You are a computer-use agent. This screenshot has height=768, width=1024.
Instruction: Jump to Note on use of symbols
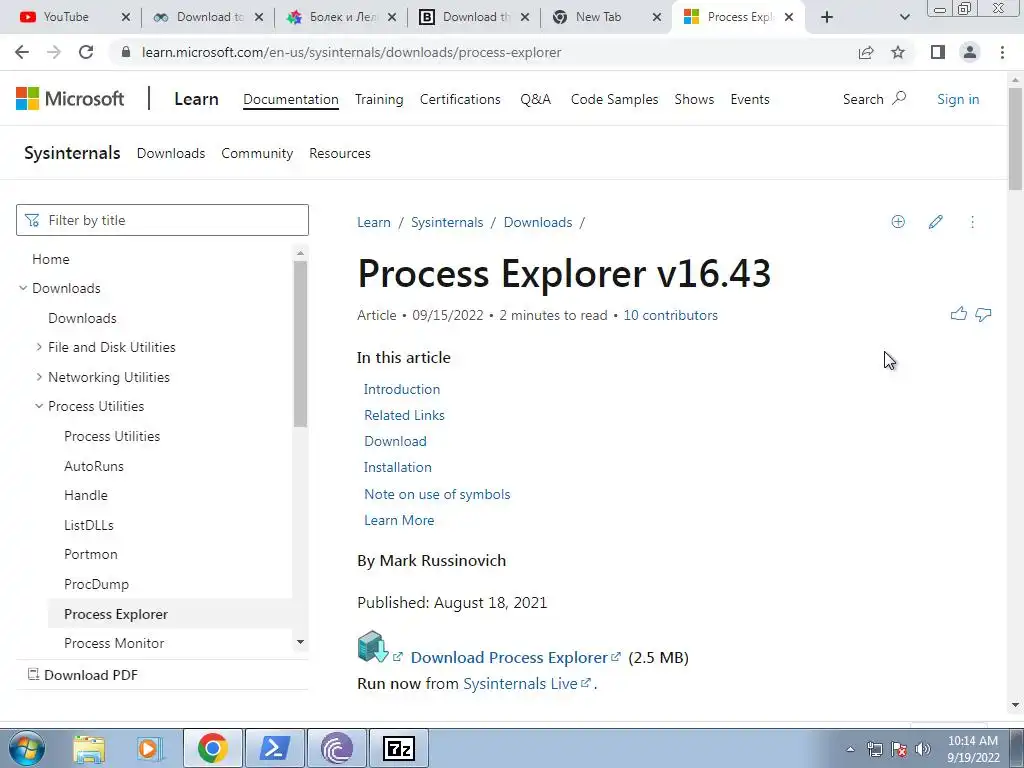[437, 494]
